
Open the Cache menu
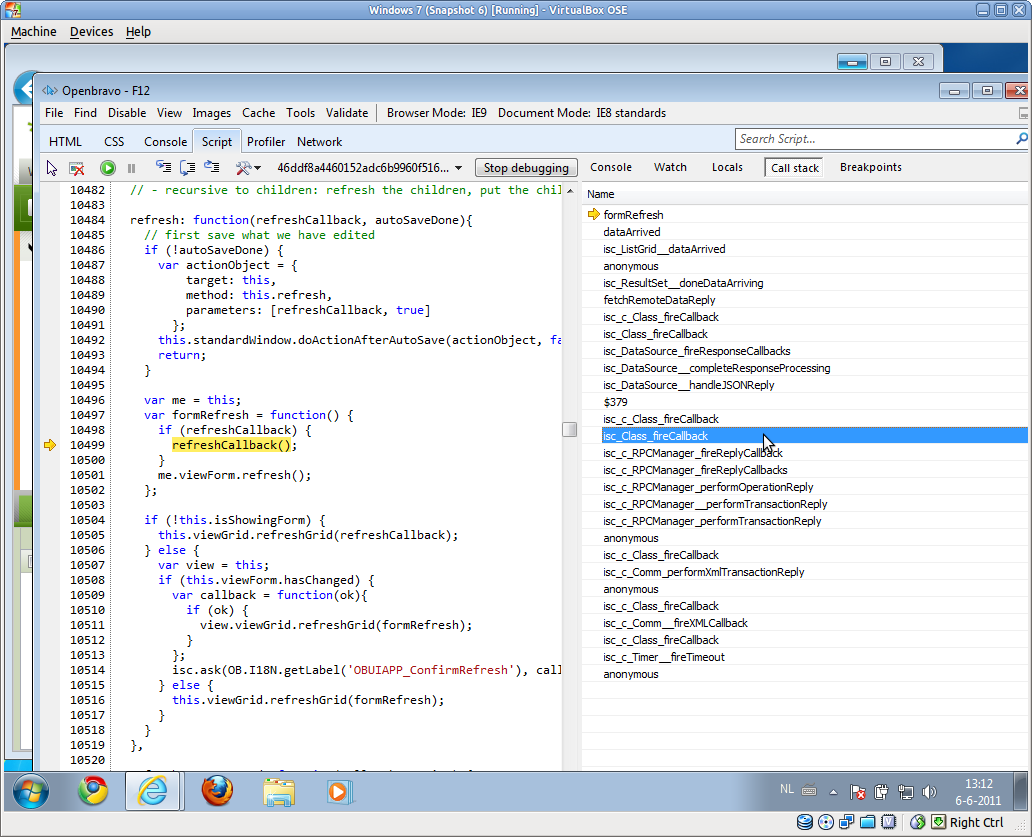[258, 113]
